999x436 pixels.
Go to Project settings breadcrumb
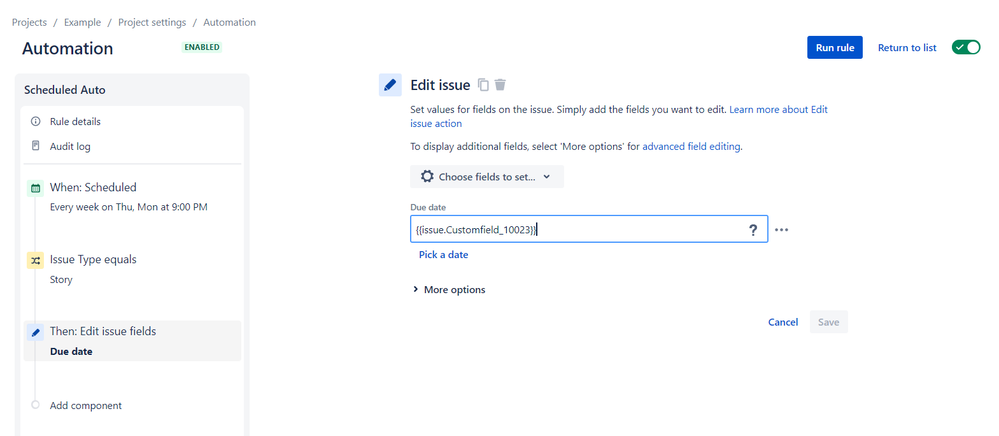(x=152, y=22)
